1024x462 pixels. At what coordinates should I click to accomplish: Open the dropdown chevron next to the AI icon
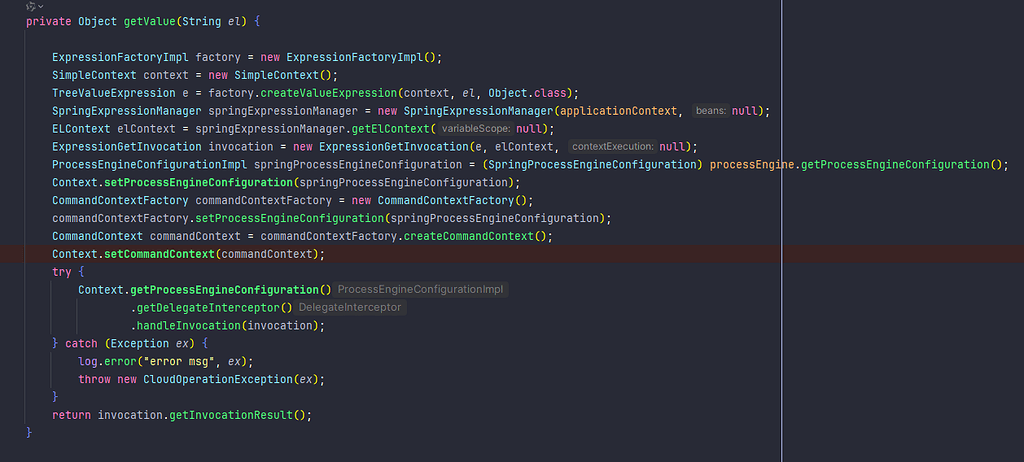click(41, 6)
